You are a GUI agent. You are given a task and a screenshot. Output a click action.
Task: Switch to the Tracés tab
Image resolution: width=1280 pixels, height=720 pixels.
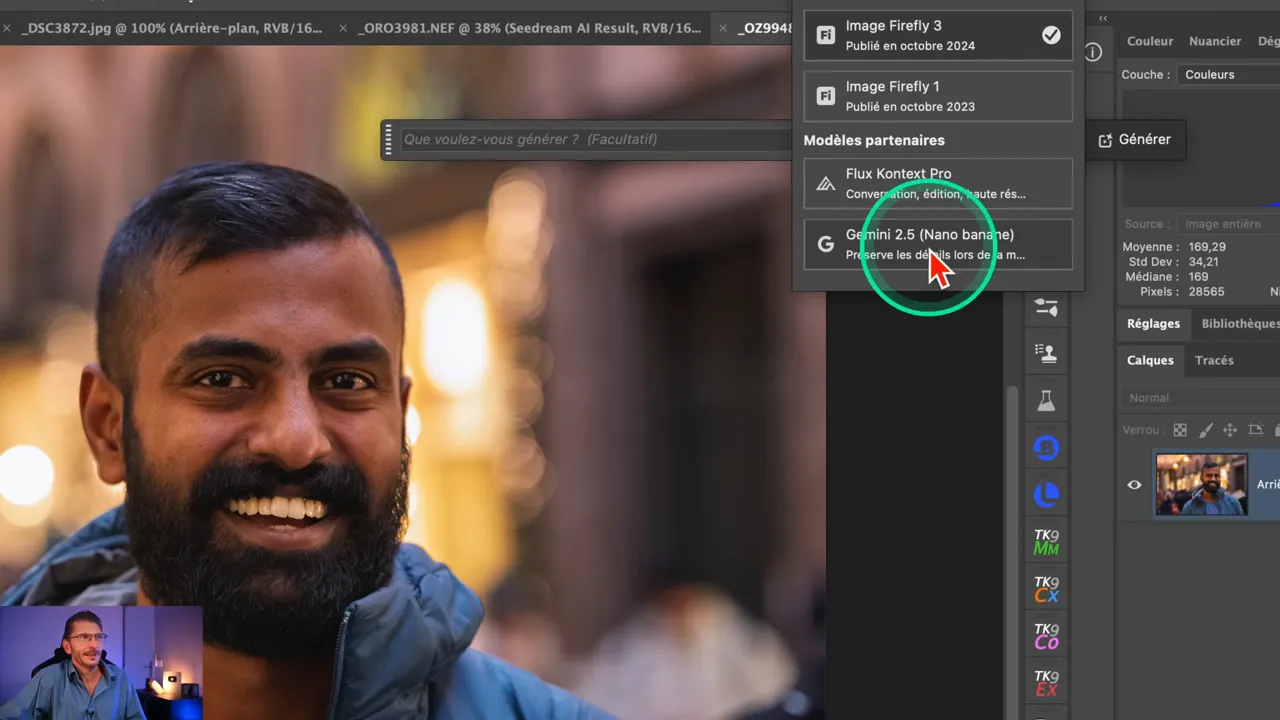(x=1214, y=360)
